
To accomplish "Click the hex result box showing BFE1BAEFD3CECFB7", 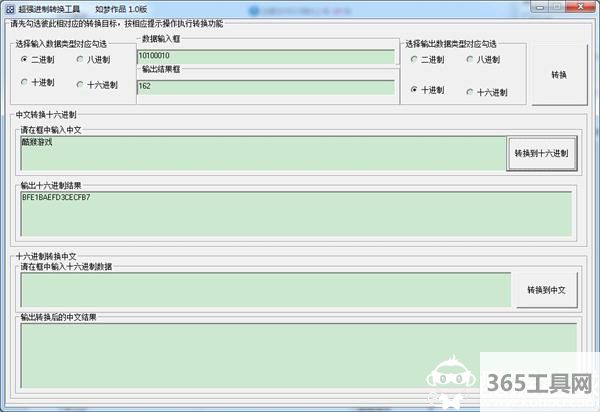I will point(296,212).
